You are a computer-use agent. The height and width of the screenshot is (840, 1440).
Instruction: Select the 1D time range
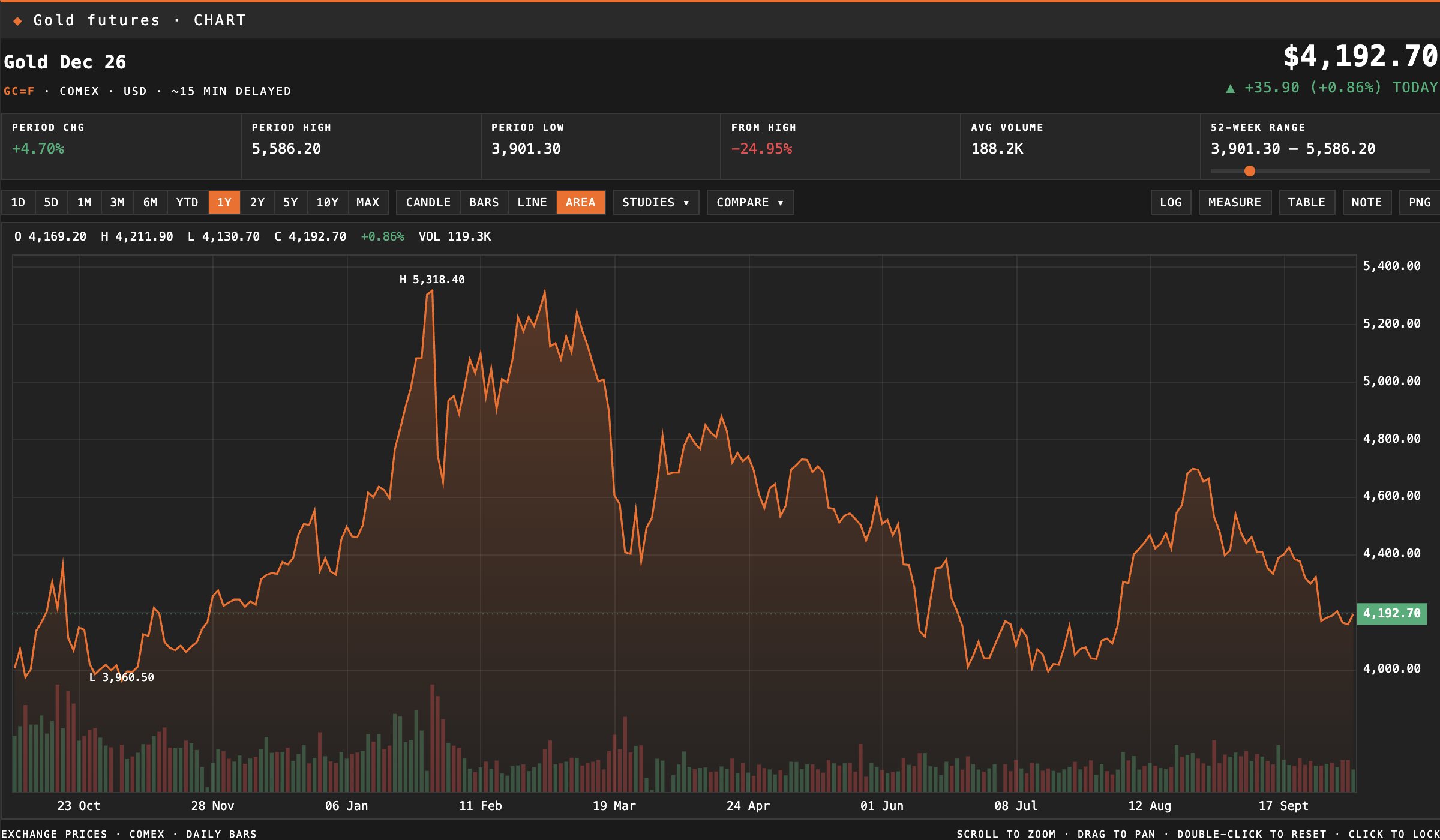[x=18, y=202]
